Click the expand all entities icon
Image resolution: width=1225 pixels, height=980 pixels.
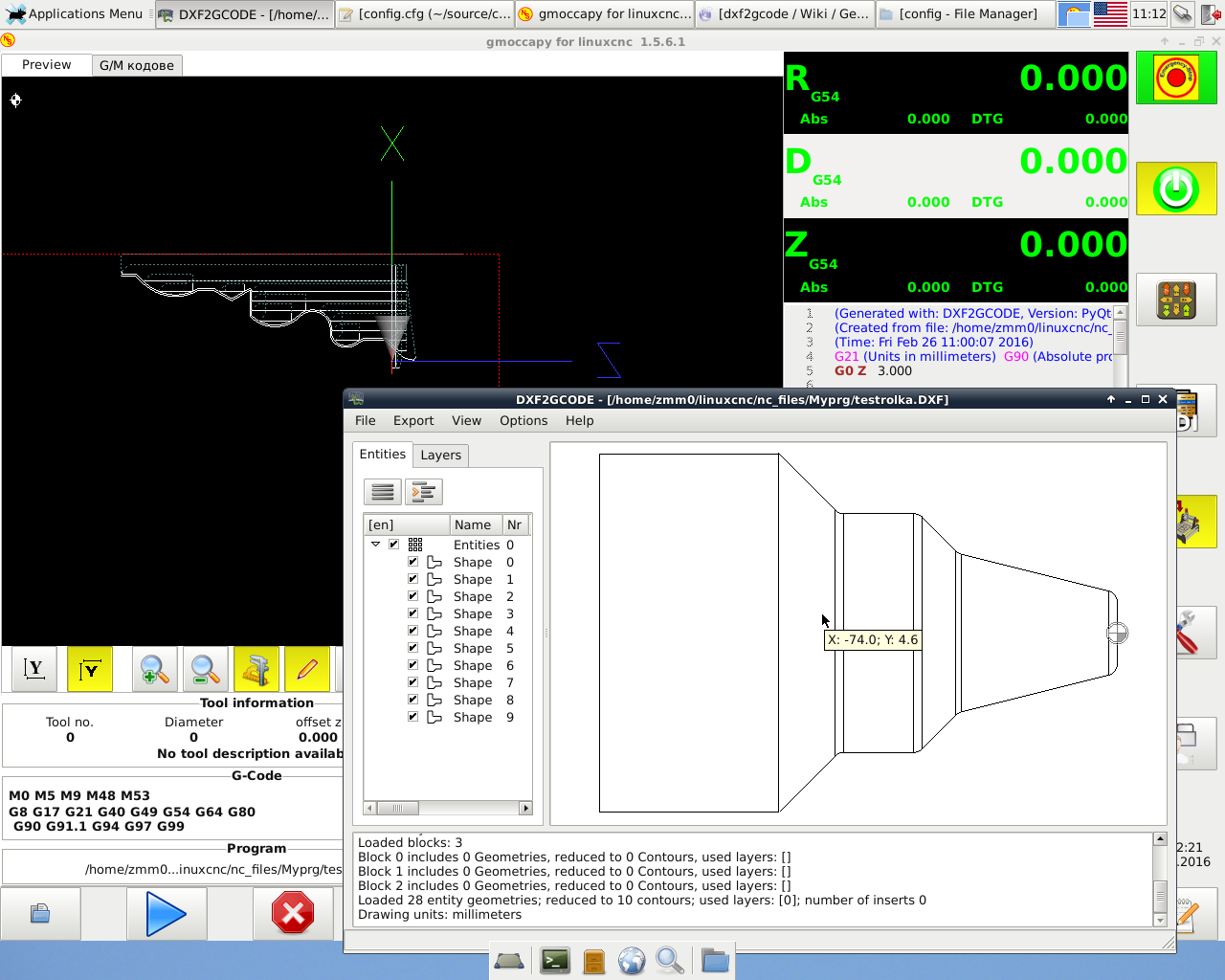pyautogui.click(x=423, y=492)
